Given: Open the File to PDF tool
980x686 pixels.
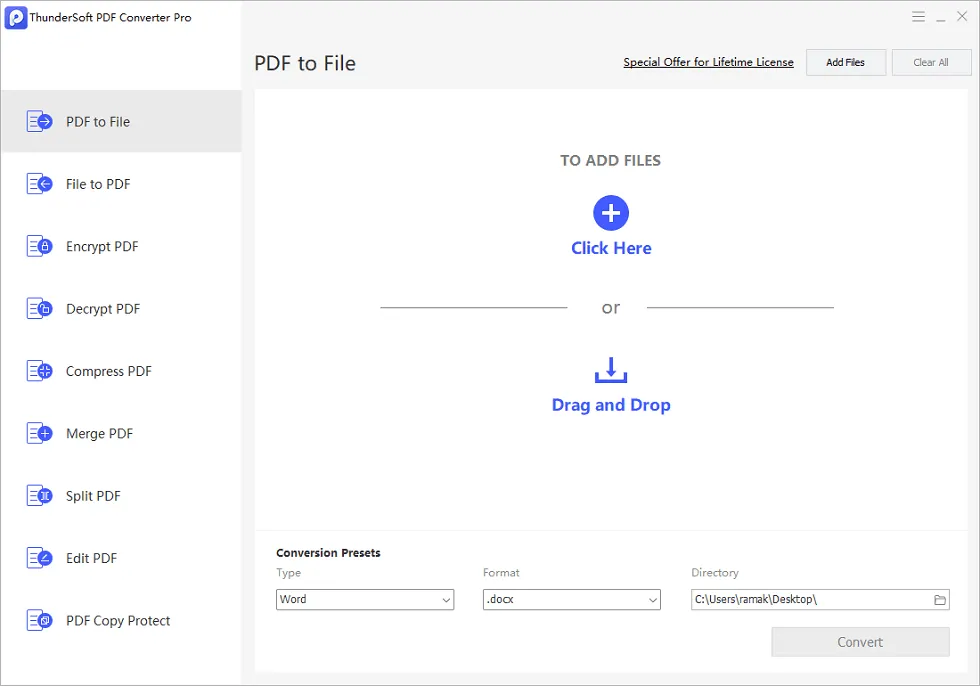Looking at the screenshot, I should (39, 184).
